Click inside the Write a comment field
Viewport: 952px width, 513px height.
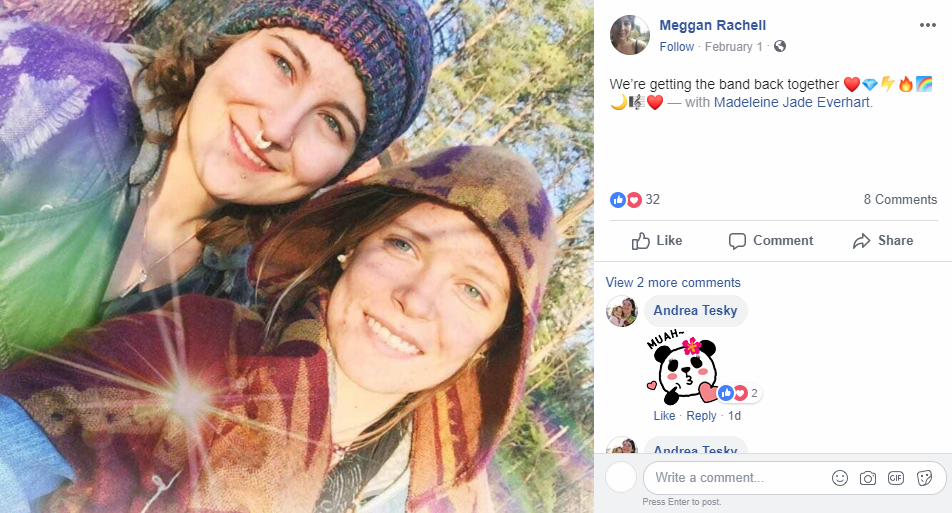point(735,478)
